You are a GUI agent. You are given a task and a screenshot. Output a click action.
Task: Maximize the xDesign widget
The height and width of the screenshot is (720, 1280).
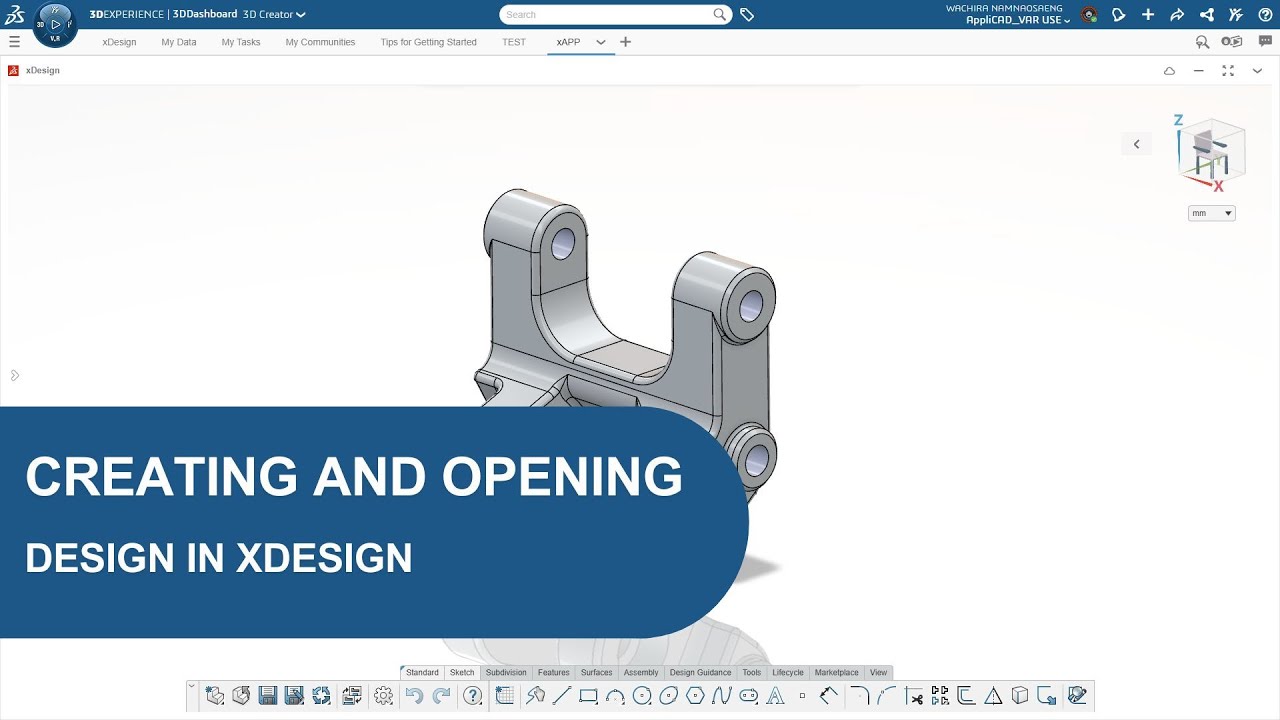click(1228, 71)
